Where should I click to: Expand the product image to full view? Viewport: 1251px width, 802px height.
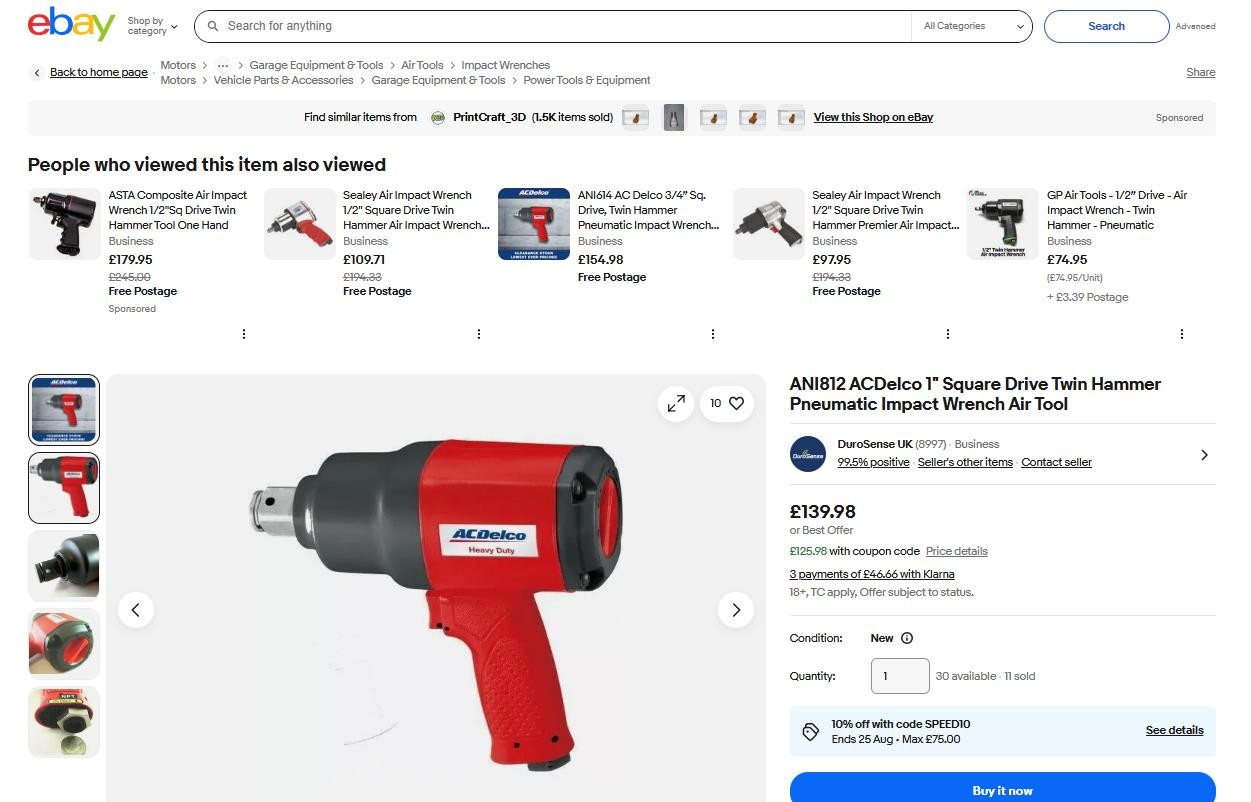tap(677, 403)
